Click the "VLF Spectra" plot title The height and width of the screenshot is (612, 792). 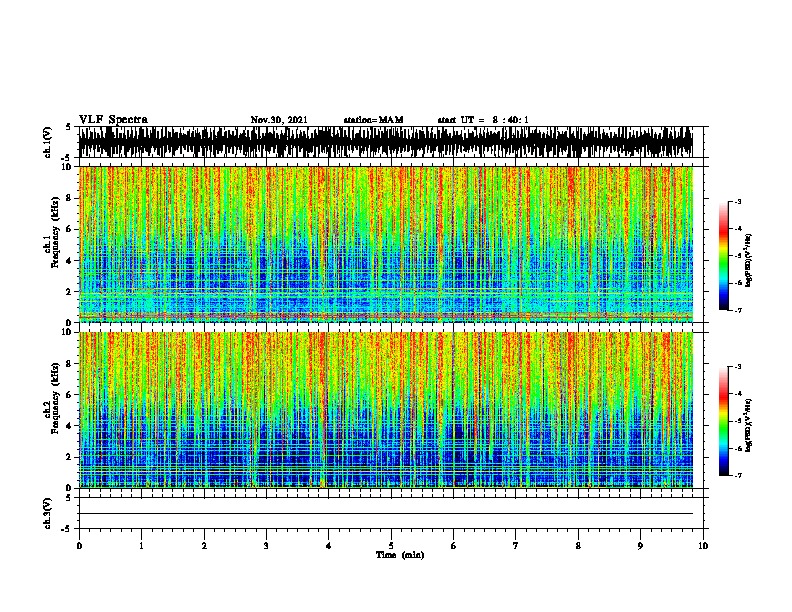[x=113, y=120]
